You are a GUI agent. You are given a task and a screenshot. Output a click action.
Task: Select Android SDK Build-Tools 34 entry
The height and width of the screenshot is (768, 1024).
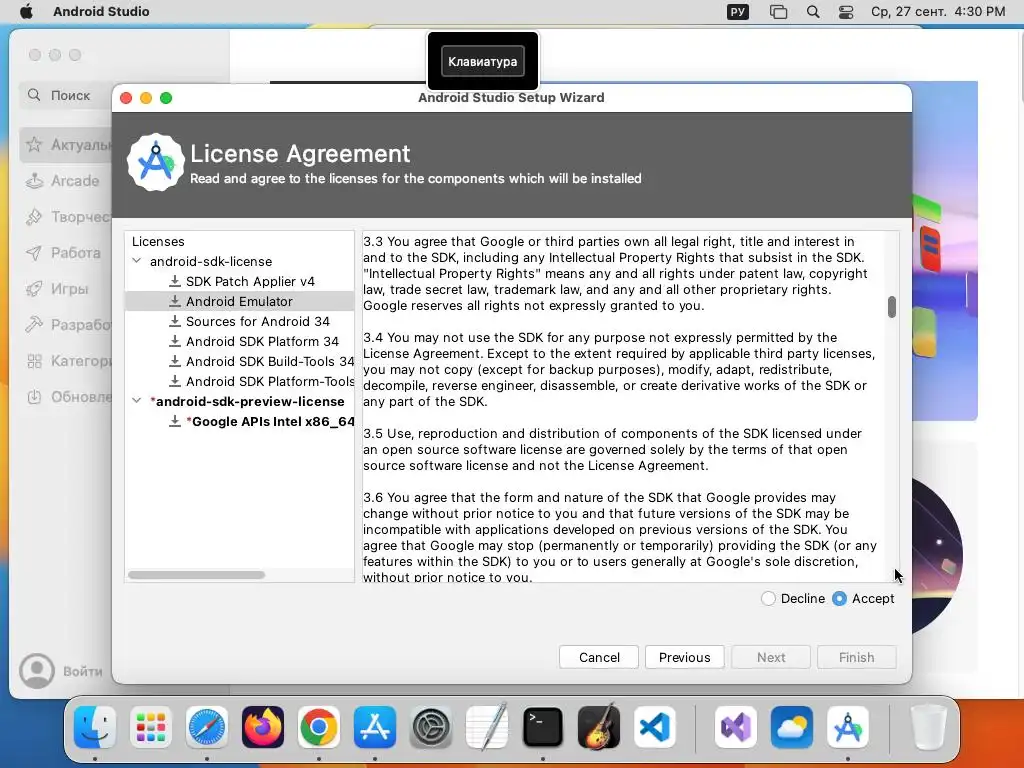(x=270, y=361)
